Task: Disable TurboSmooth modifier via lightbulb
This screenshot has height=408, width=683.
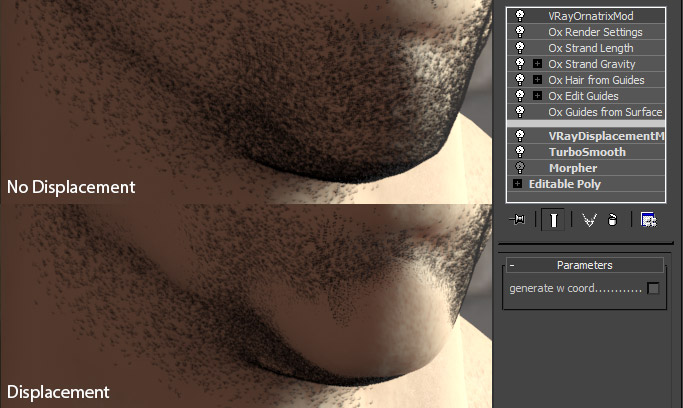Action: 520,152
